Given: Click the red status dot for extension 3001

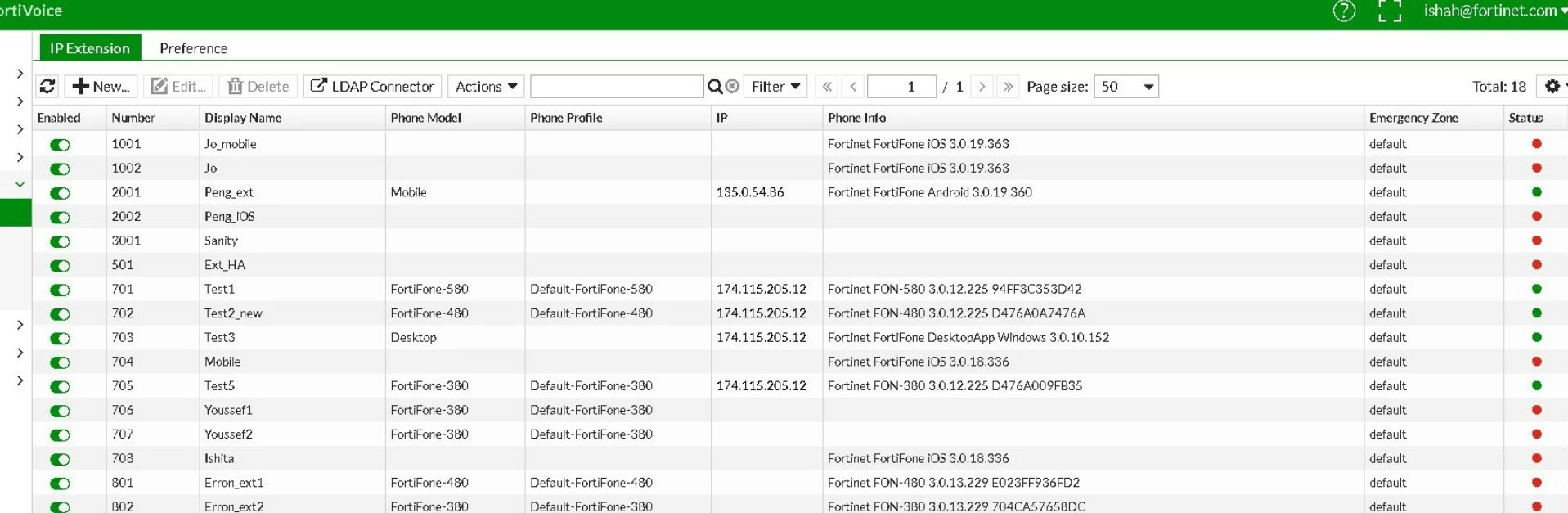Looking at the screenshot, I should click(1536, 241).
